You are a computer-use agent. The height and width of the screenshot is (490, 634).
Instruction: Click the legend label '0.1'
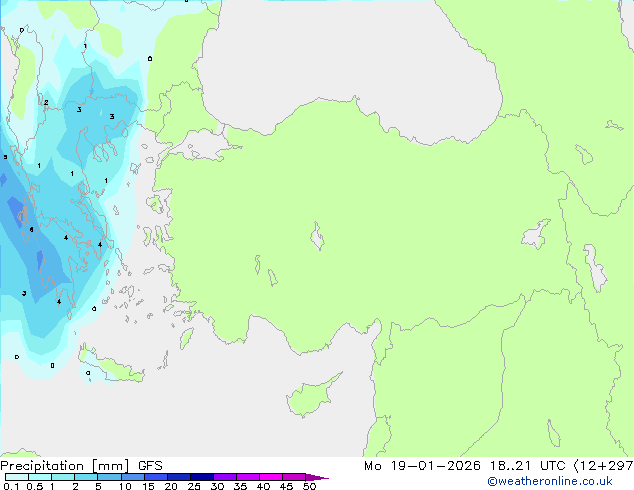click(x=11, y=486)
